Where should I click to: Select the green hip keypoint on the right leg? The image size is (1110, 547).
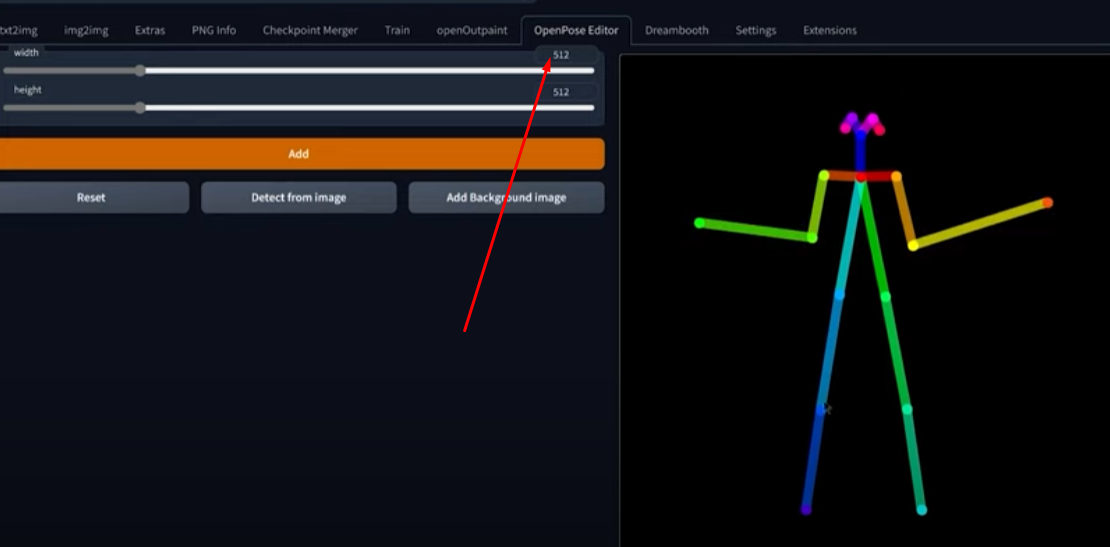pos(885,296)
